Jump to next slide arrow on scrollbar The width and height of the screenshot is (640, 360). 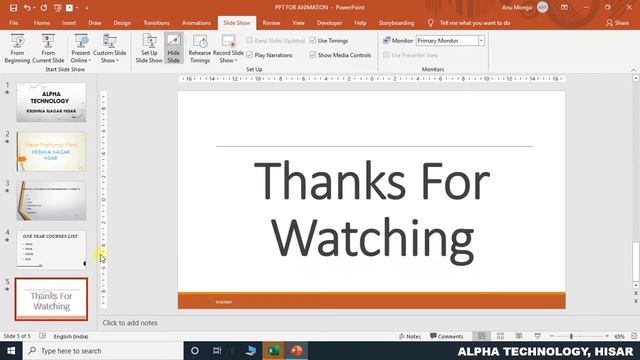(x=636, y=301)
